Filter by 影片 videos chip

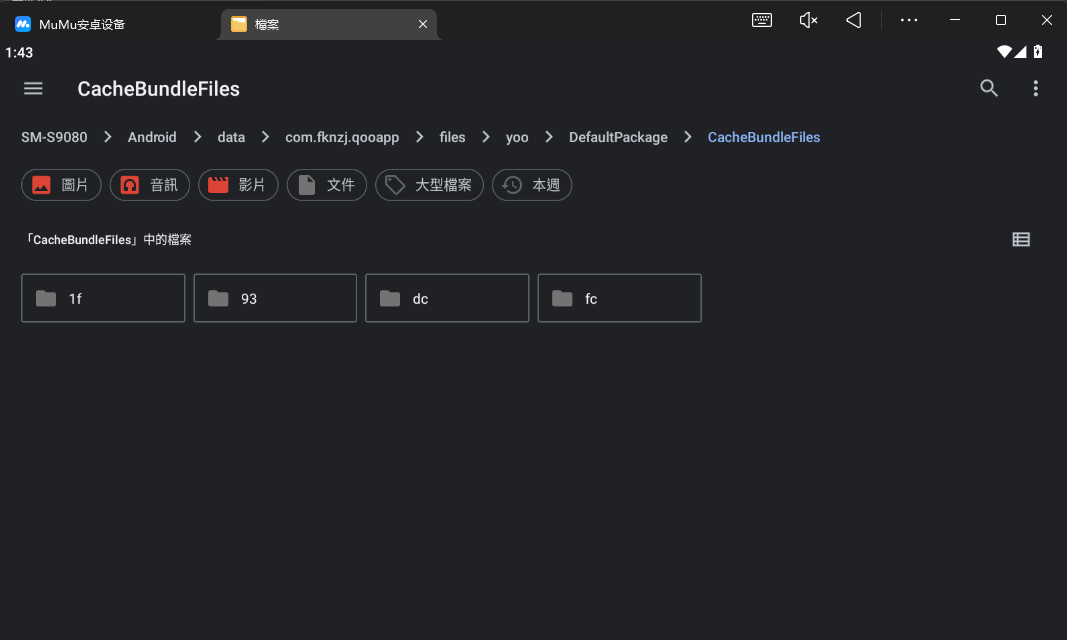238,185
